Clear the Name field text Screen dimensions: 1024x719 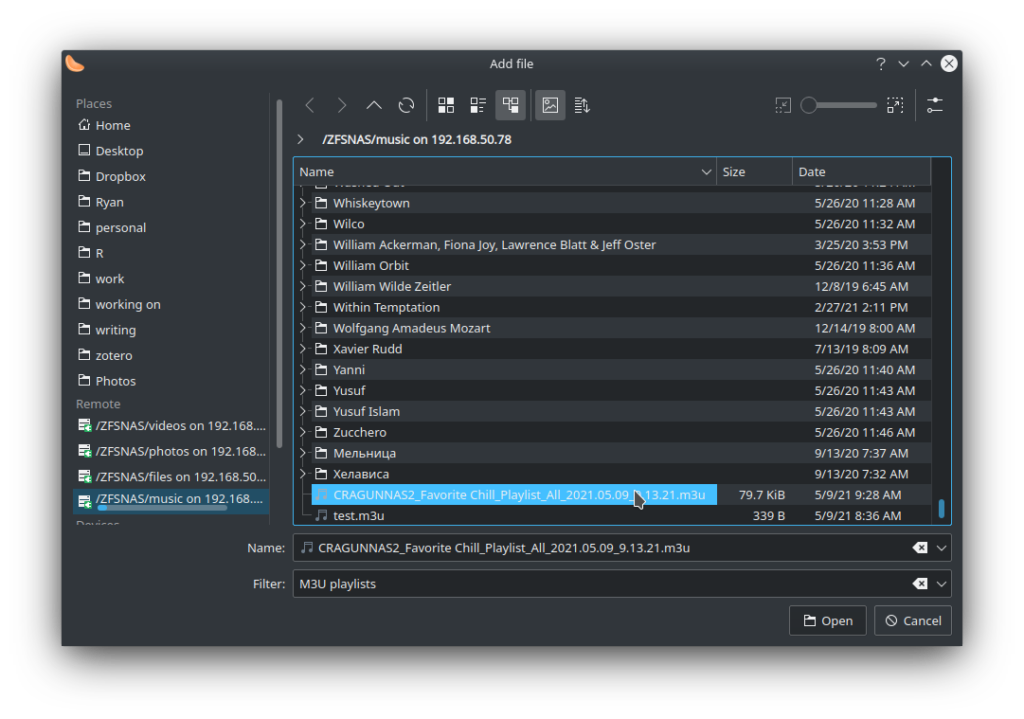click(x=920, y=548)
